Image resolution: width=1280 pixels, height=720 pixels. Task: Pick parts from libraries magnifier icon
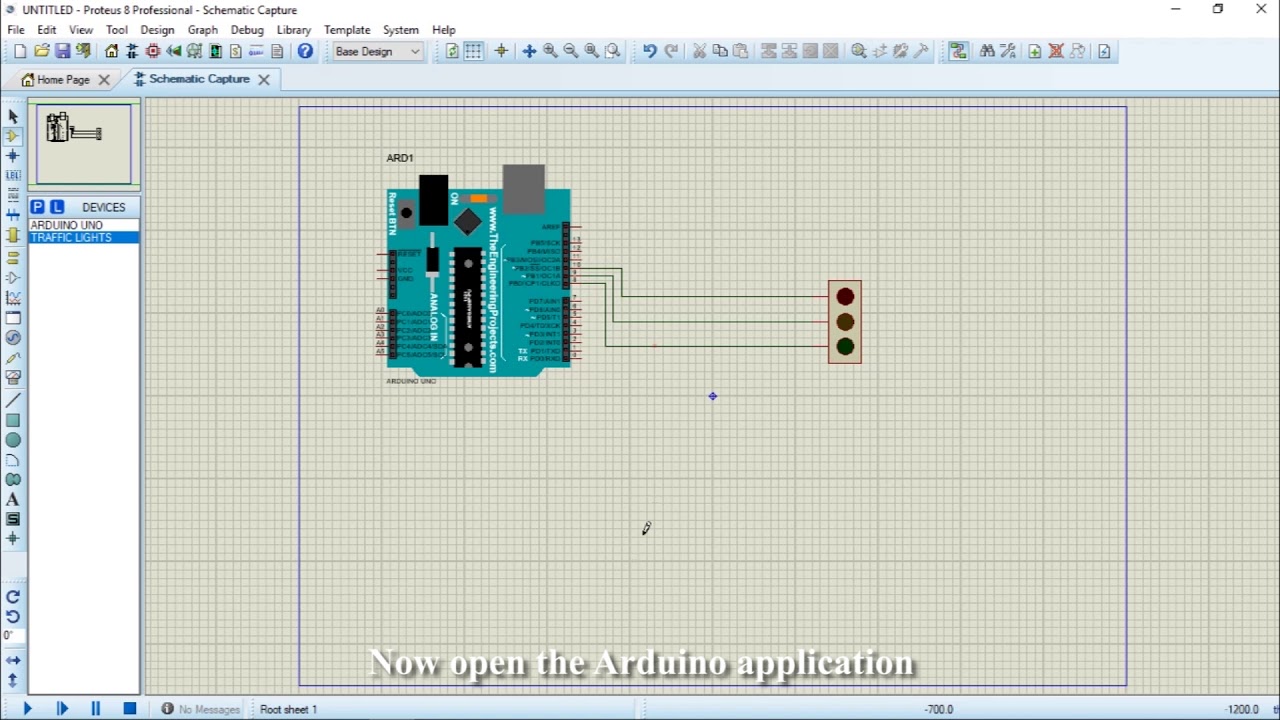(859, 51)
